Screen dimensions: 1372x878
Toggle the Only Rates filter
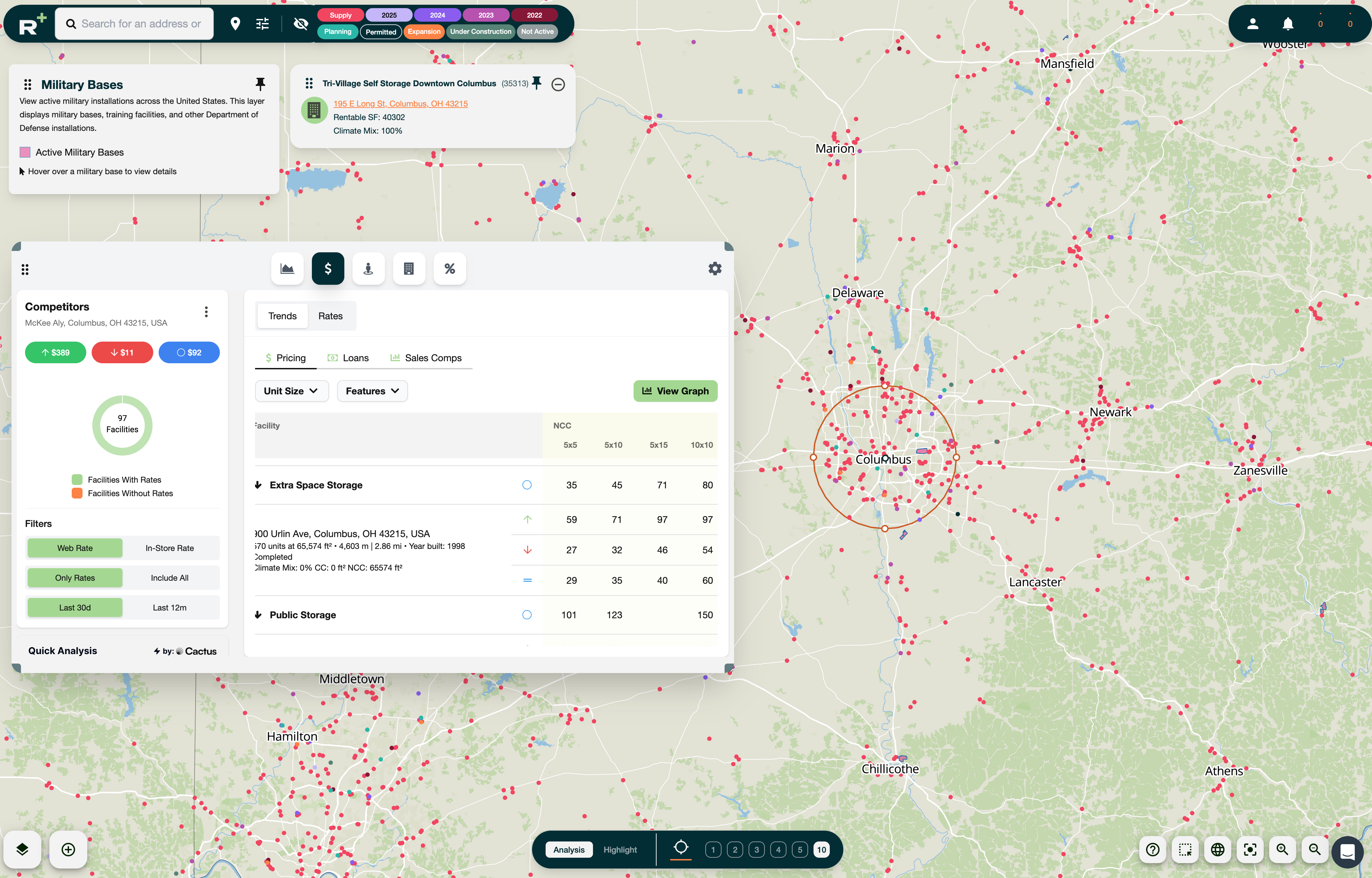point(75,578)
